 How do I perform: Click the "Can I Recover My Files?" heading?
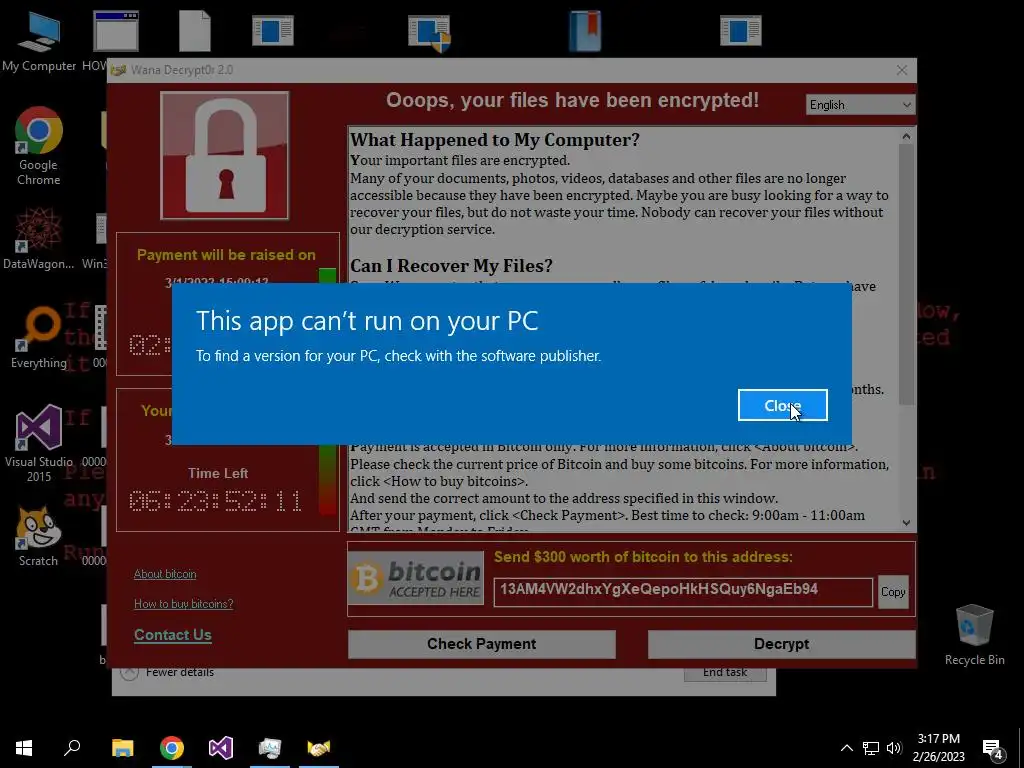(451, 266)
